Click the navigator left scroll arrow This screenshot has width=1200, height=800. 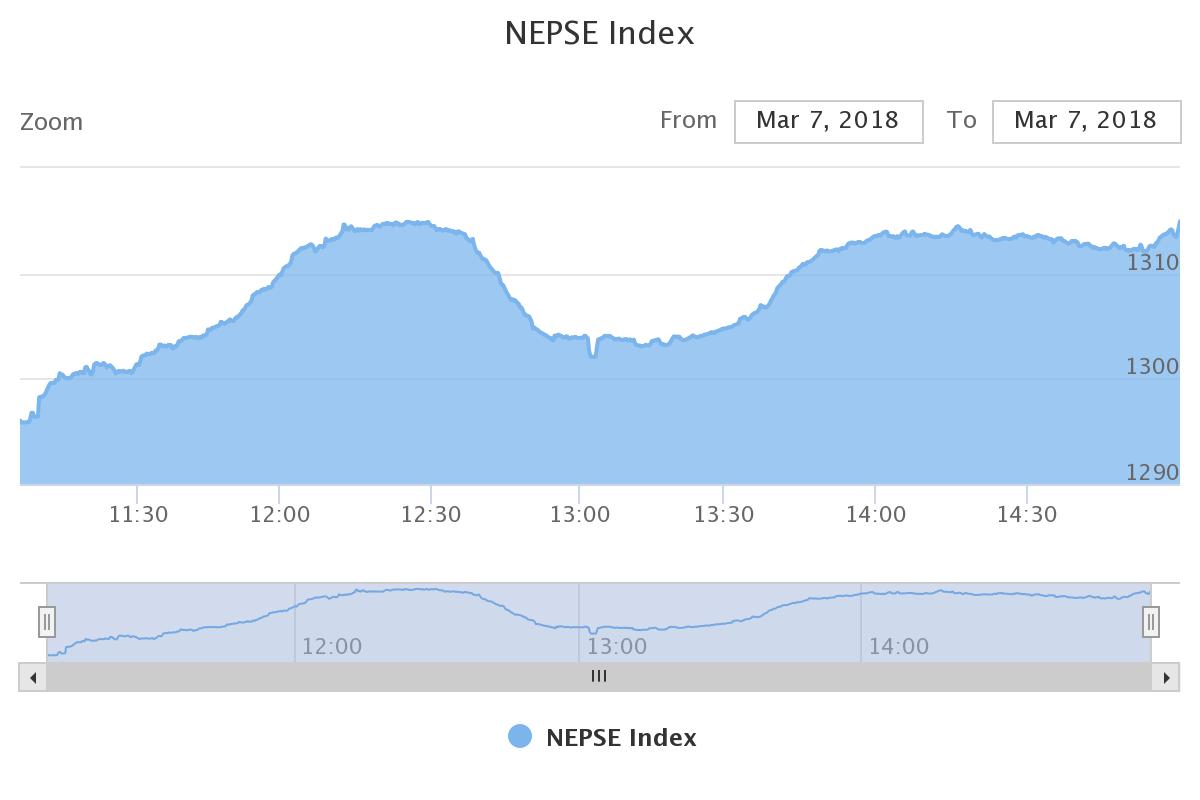(33, 677)
